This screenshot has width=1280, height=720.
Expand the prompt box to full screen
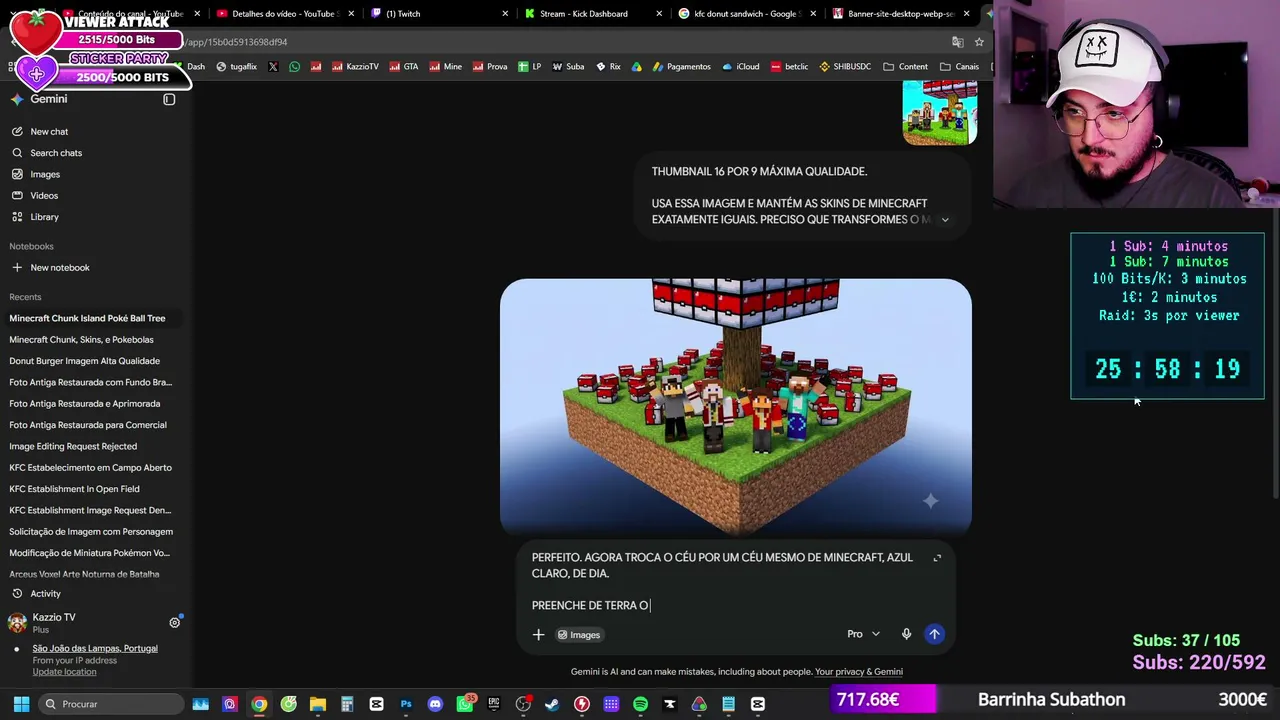pos(937,558)
